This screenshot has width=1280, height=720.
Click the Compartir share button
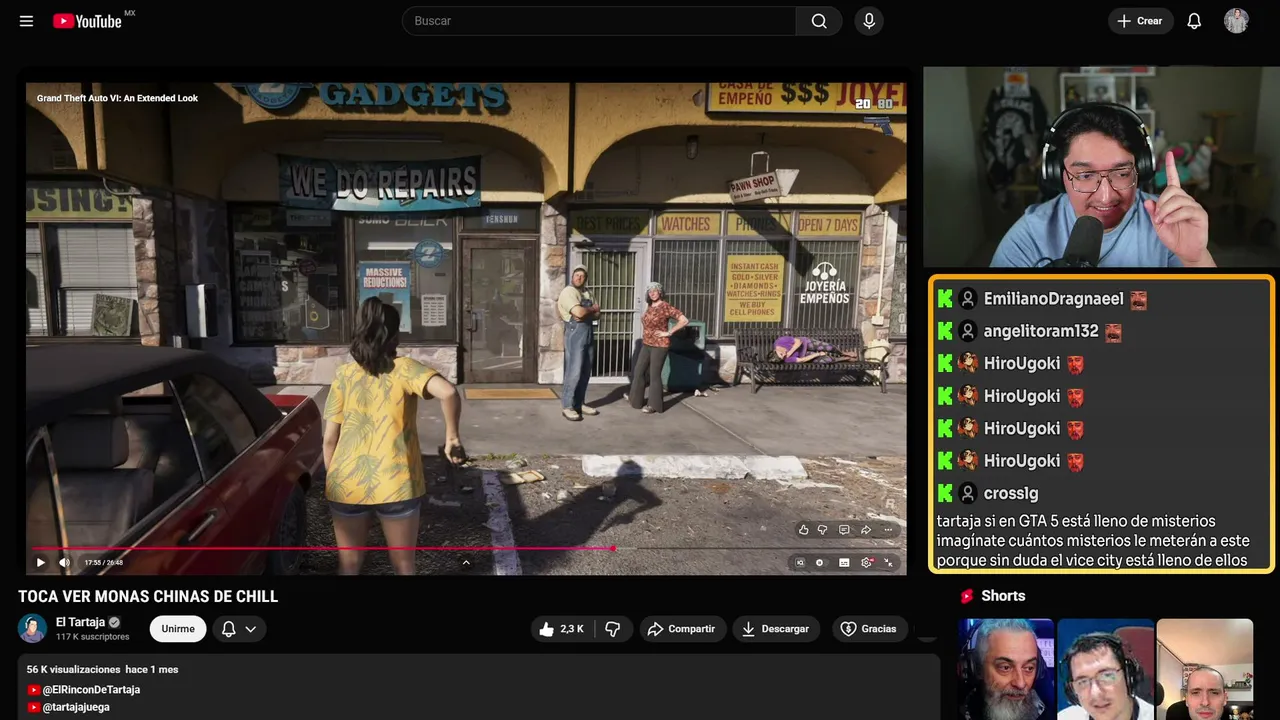pos(683,629)
